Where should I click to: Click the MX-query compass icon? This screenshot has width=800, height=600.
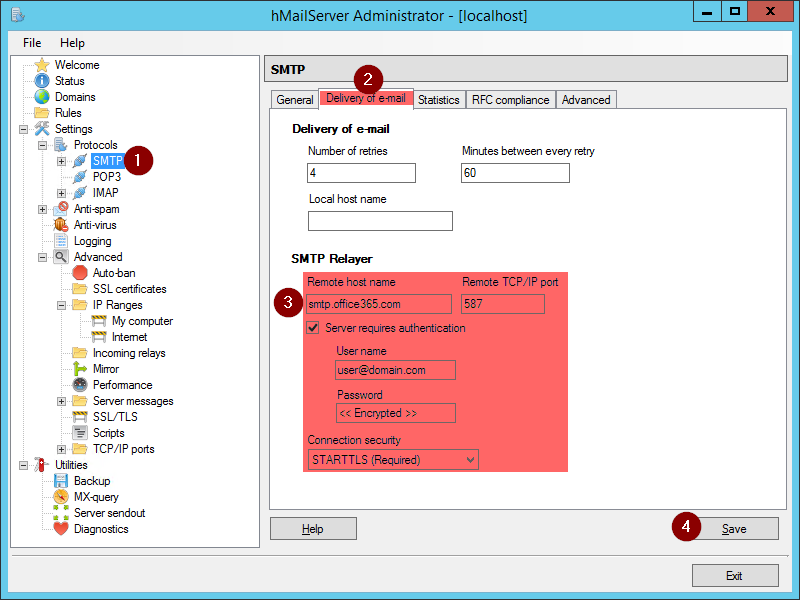(x=61, y=497)
